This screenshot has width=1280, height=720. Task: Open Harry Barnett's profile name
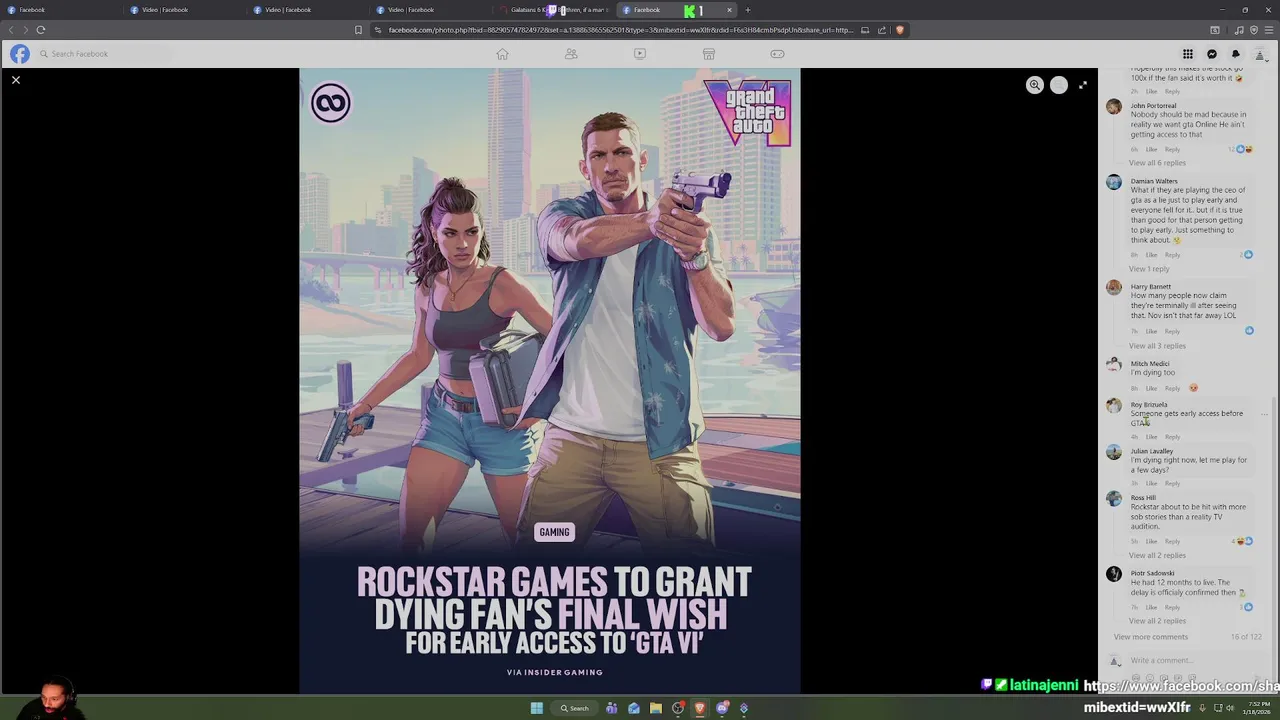1151,287
